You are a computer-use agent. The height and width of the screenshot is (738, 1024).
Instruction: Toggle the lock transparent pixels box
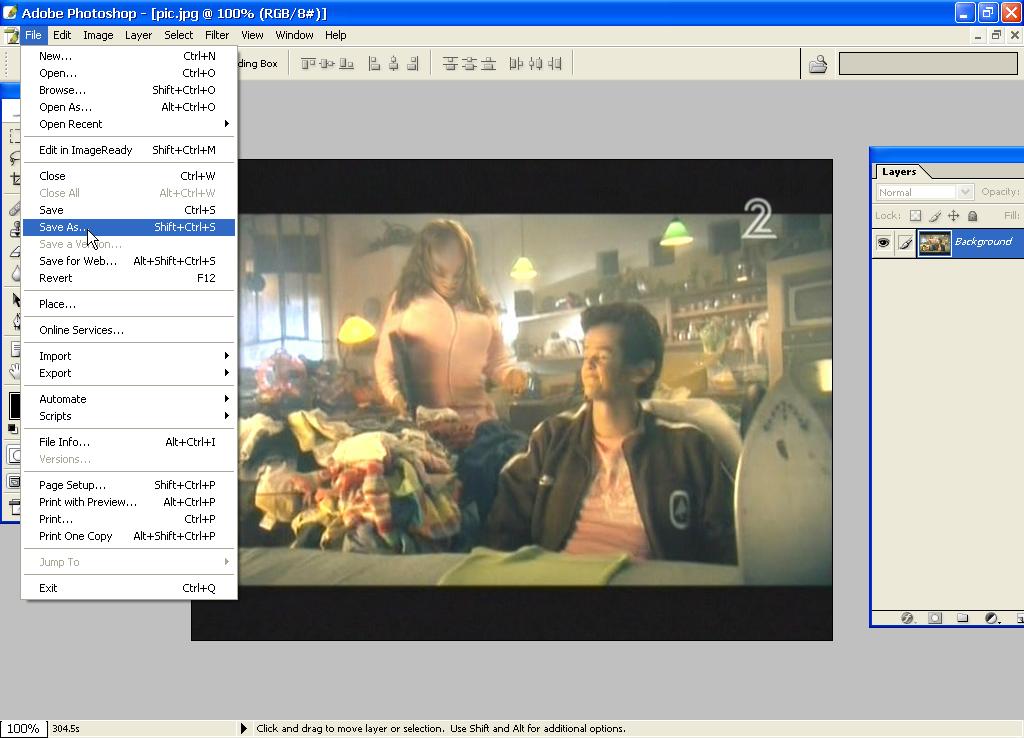(915, 216)
